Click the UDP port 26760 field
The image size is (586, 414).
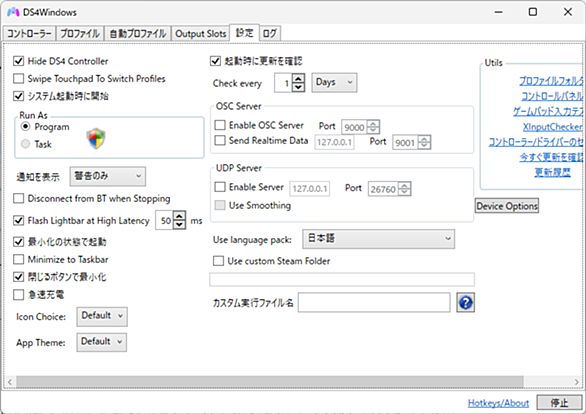[x=383, y=189]
